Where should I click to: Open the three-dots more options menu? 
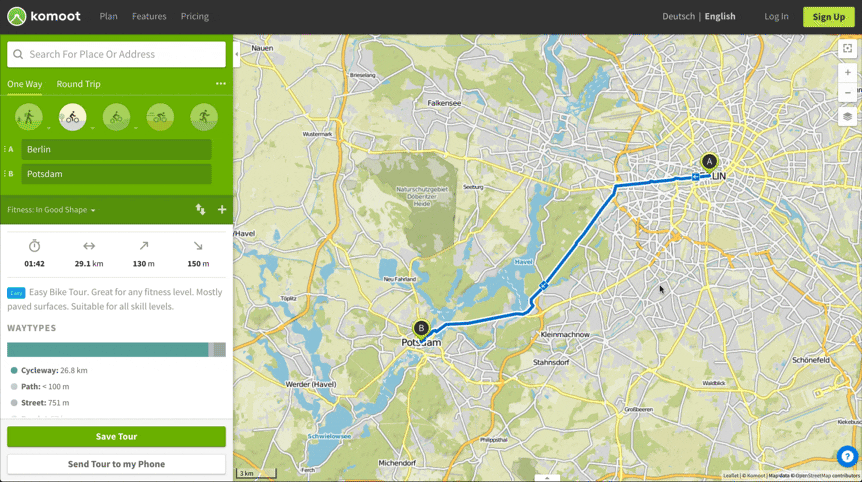coord(221,84)
